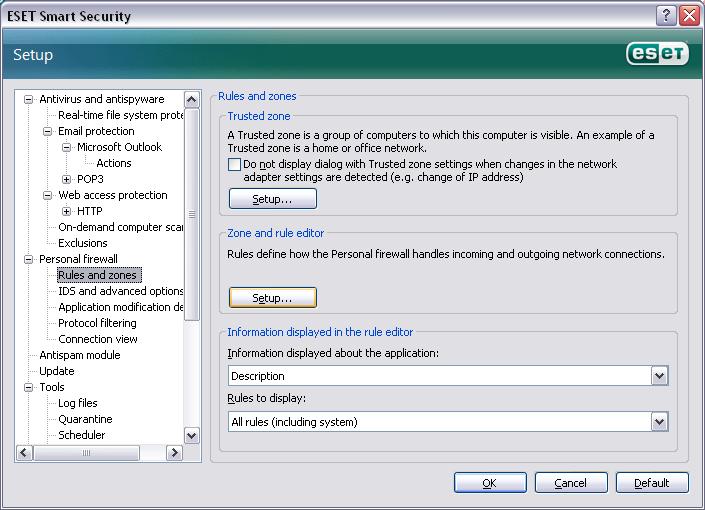The width and height of the screenshot is (705, 510).
Task: Click the ESET logo in header
Action: pyautogui.click(x=657, y=54)
